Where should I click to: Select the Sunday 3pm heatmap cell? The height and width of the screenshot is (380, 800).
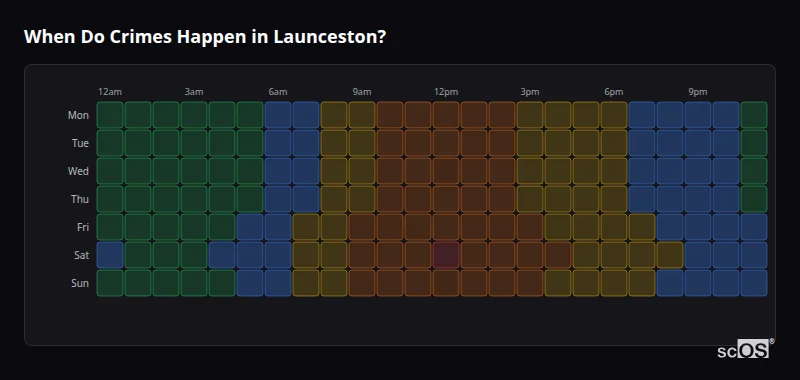530,283
